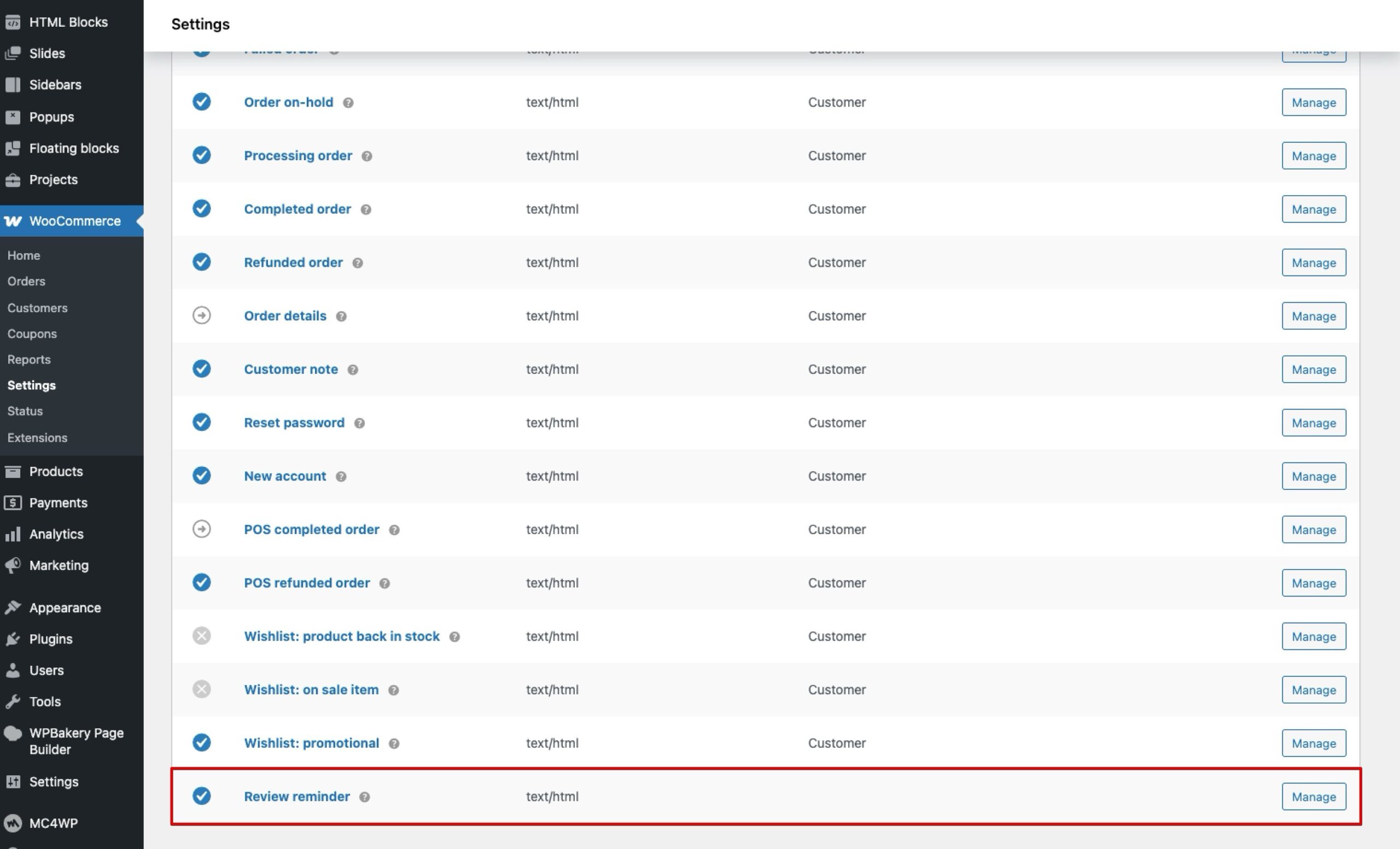Open Wishlist: product back in stock link
1400x849 pixels.
[x=341, y=636]
